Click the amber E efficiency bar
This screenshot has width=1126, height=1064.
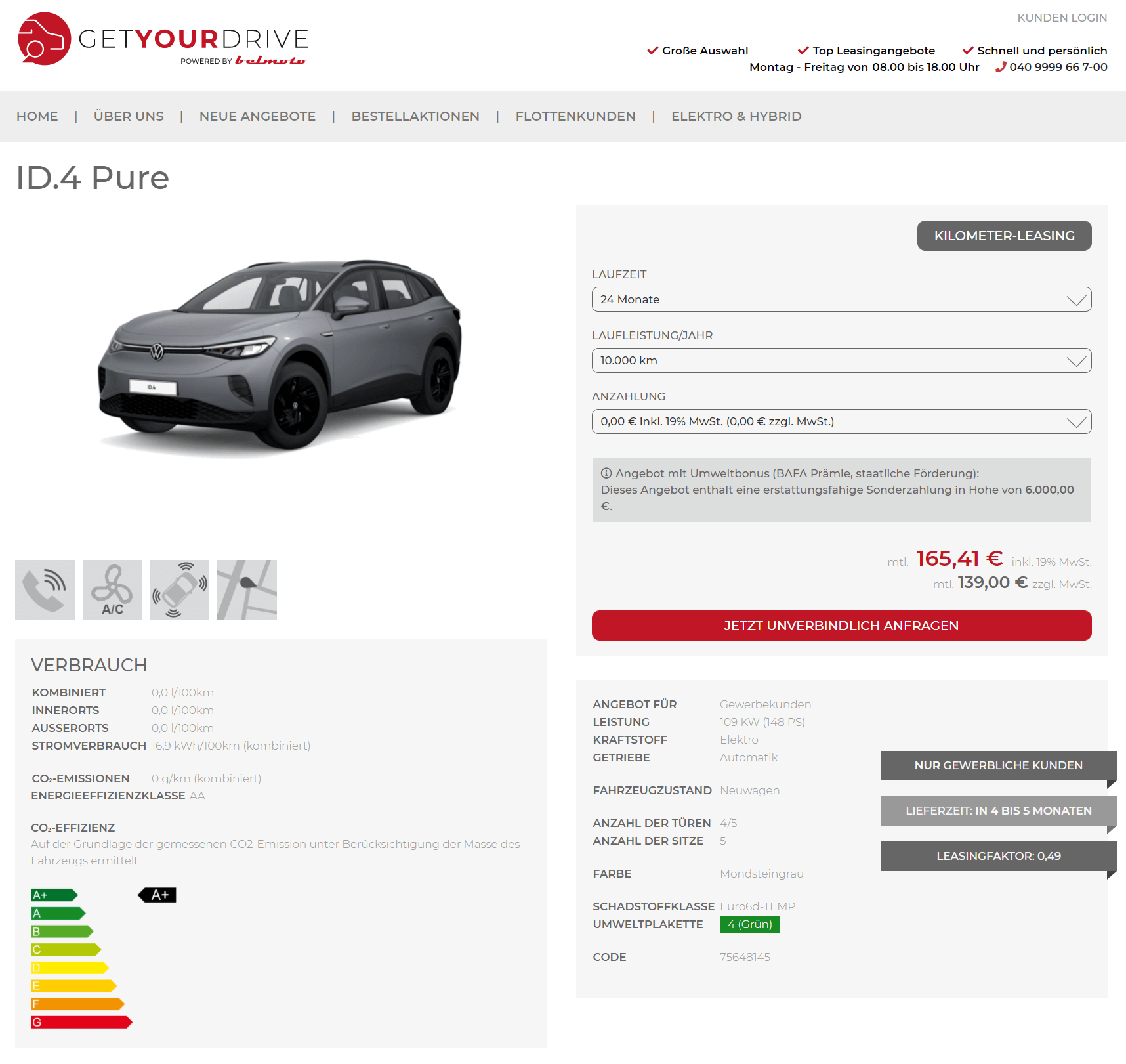pos(73,986)
